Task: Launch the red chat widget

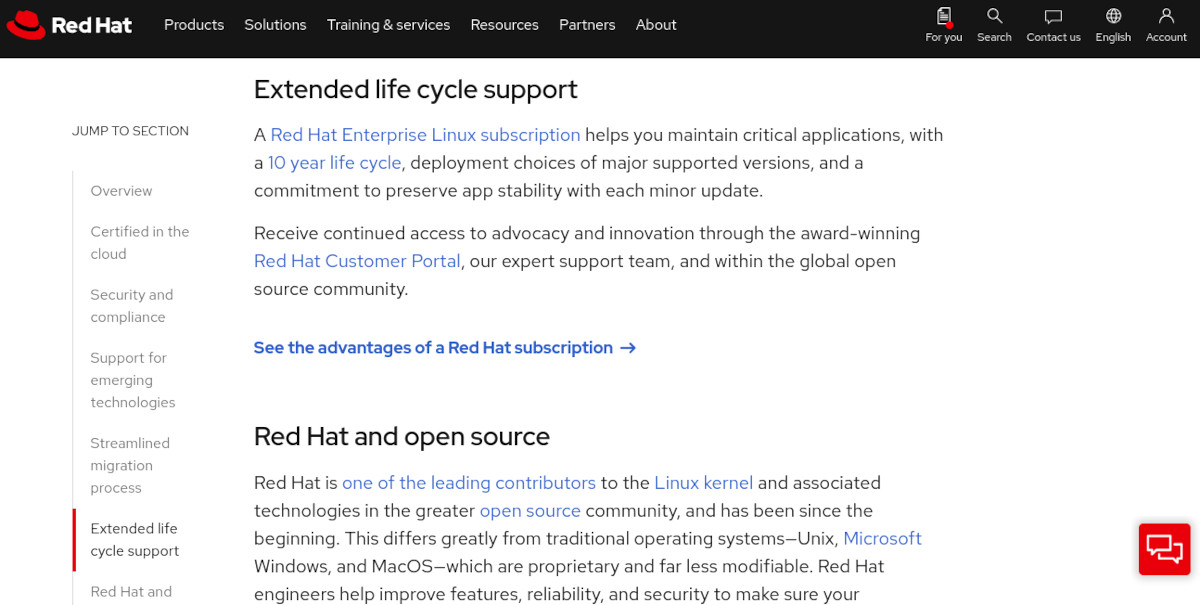Action: (1163, 549)
